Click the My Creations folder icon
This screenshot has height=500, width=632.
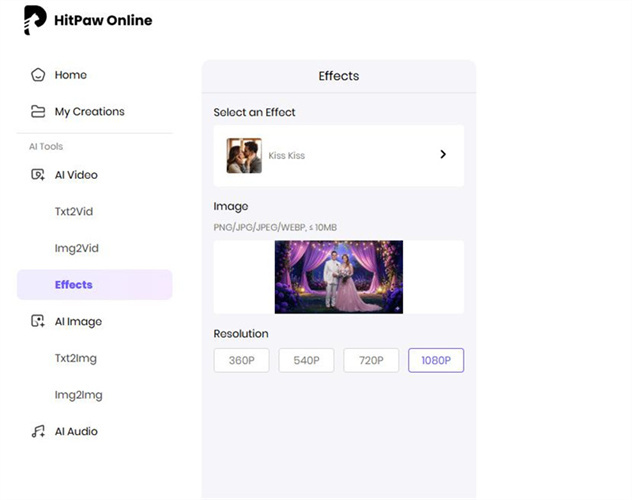click(x=38, y=112)
